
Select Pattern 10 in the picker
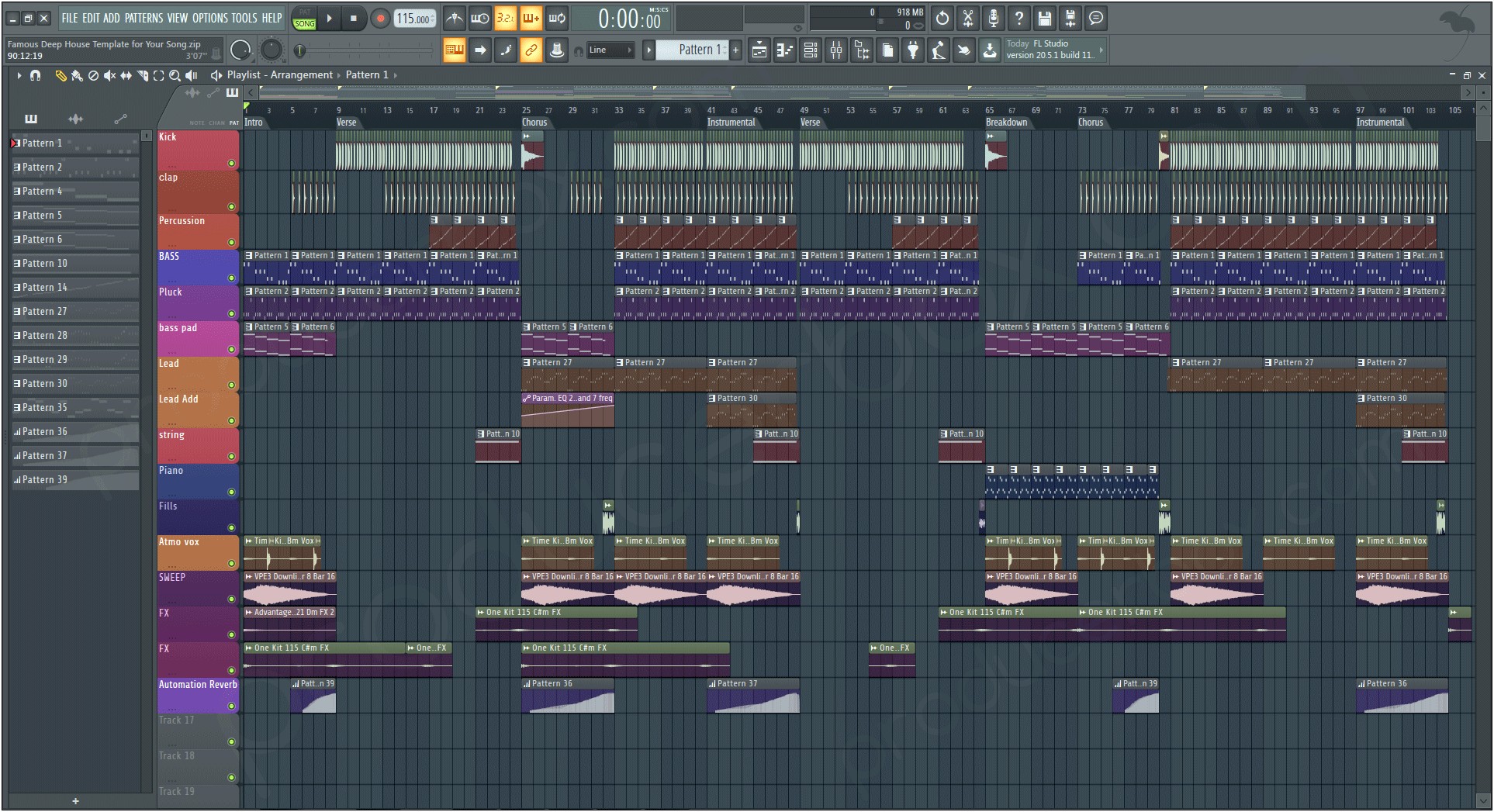(75, 263)
